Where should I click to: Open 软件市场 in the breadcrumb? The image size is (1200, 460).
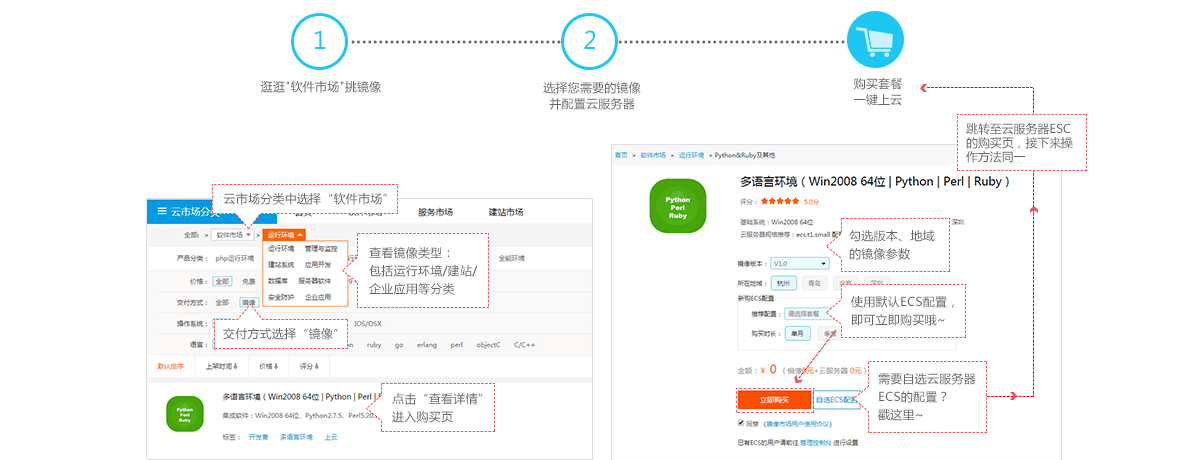pyautogui.click(x=653, y=155)
